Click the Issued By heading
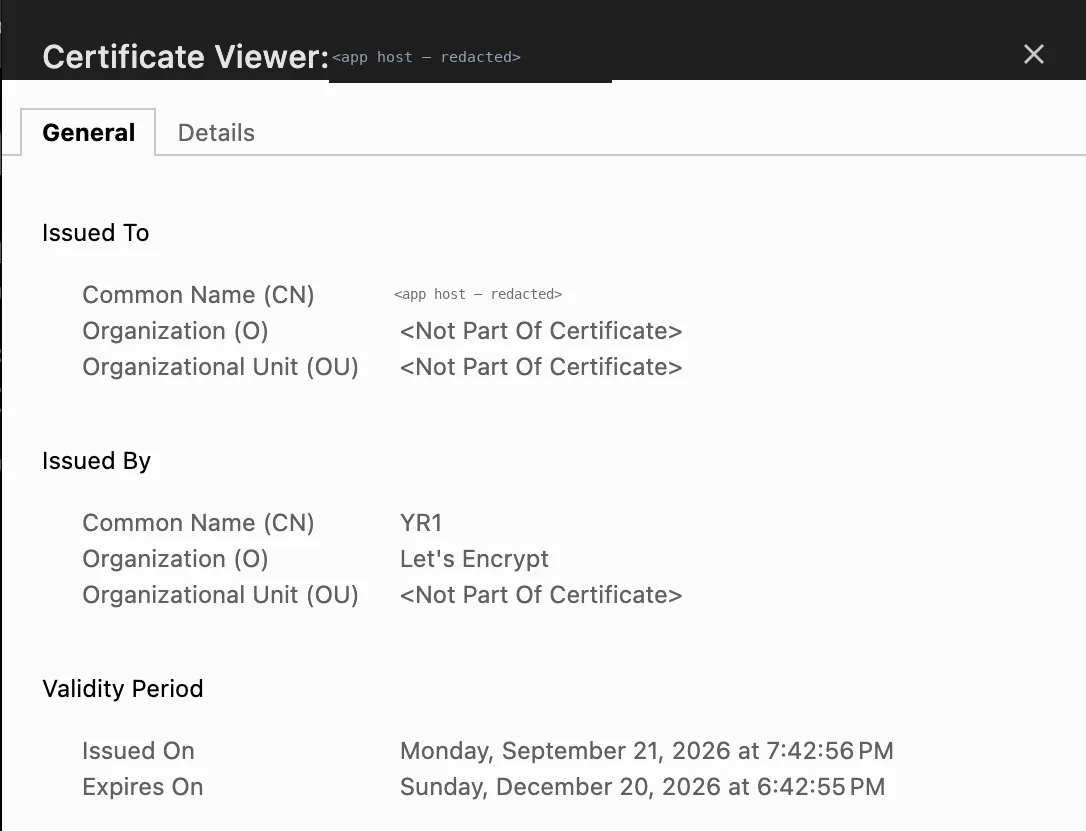The width and height of the screenshot is (1086, 831). pyautogui.click(x=96, y=461)
